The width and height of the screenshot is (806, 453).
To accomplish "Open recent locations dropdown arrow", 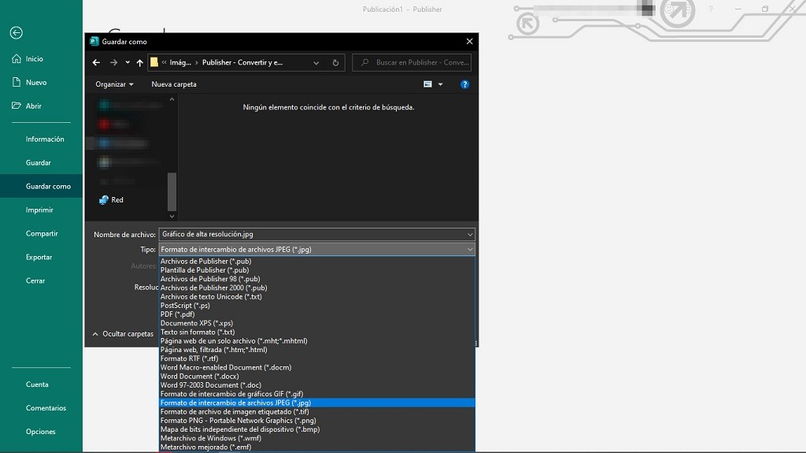I will [127, 63].
